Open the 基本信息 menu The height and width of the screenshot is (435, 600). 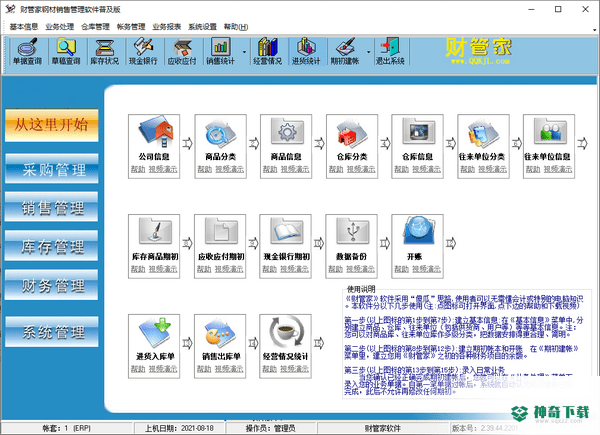24,26
